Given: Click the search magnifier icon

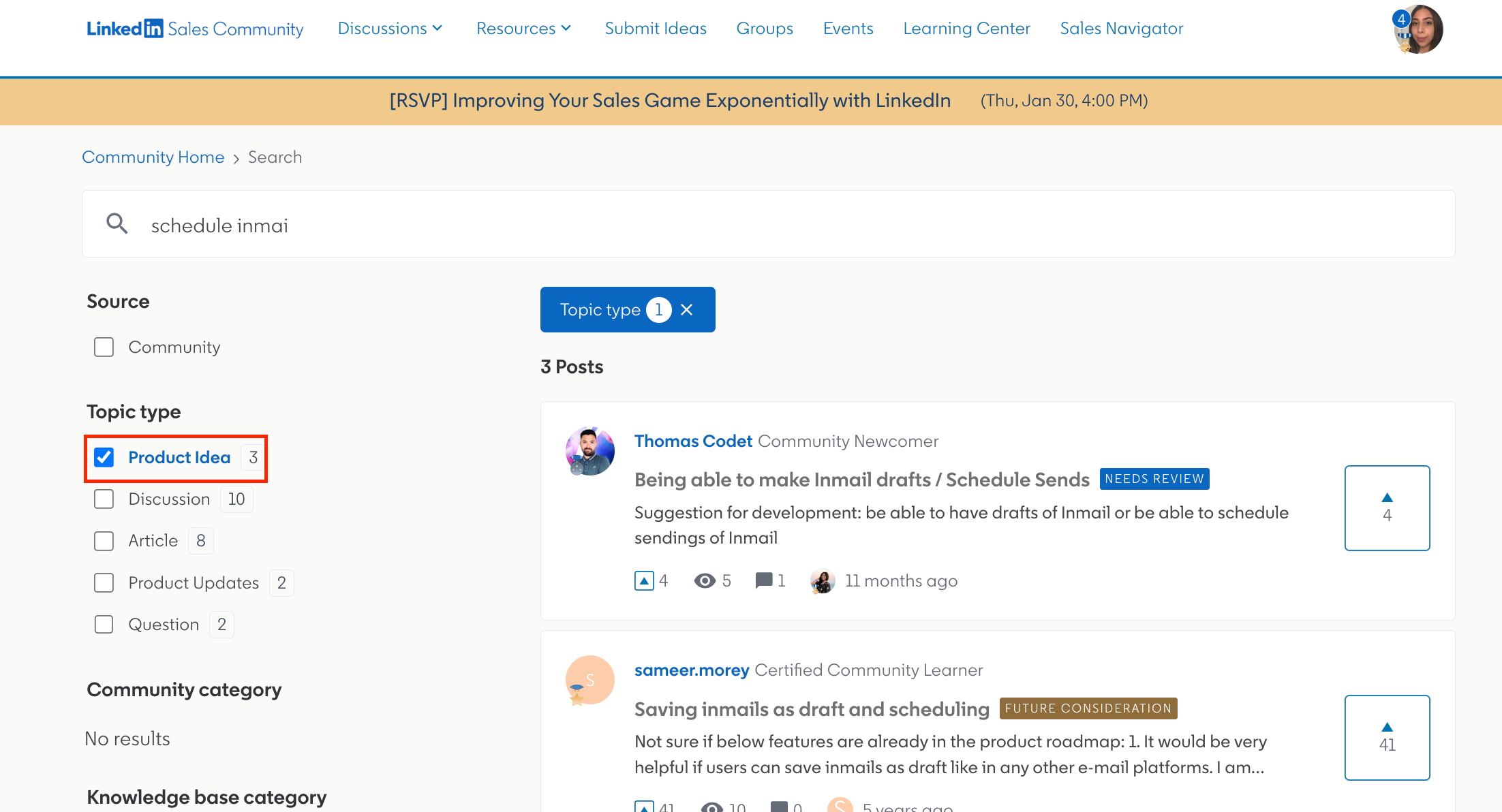Looking at the screenshot, I should pos(117,223).
